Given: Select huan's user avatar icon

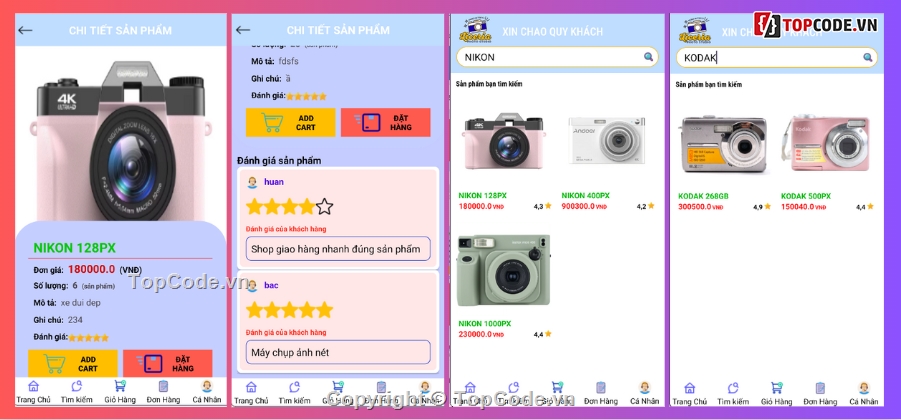Looking at the screenshot, I should click(x=252, y=182).
